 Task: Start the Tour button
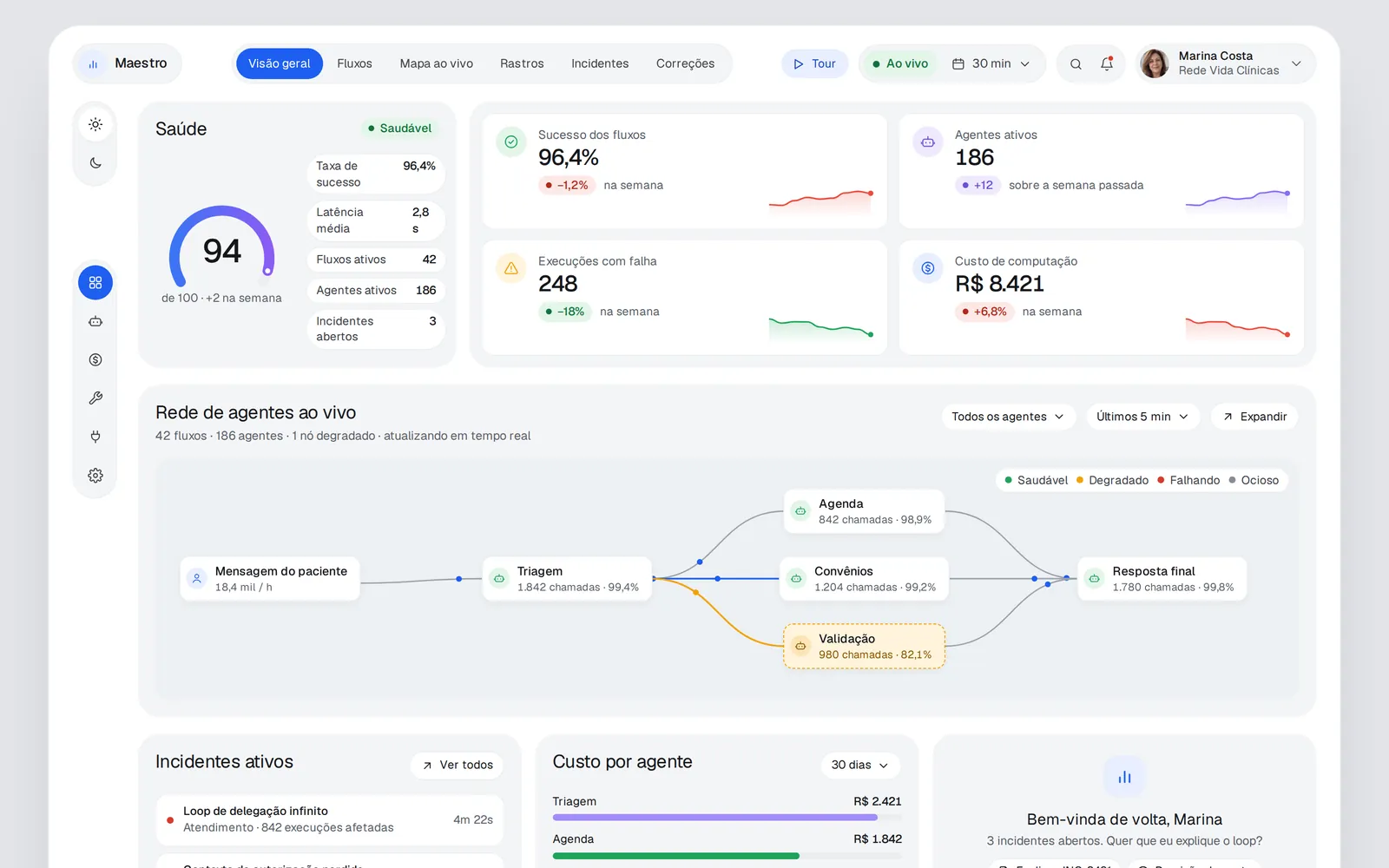pos(814,63)
